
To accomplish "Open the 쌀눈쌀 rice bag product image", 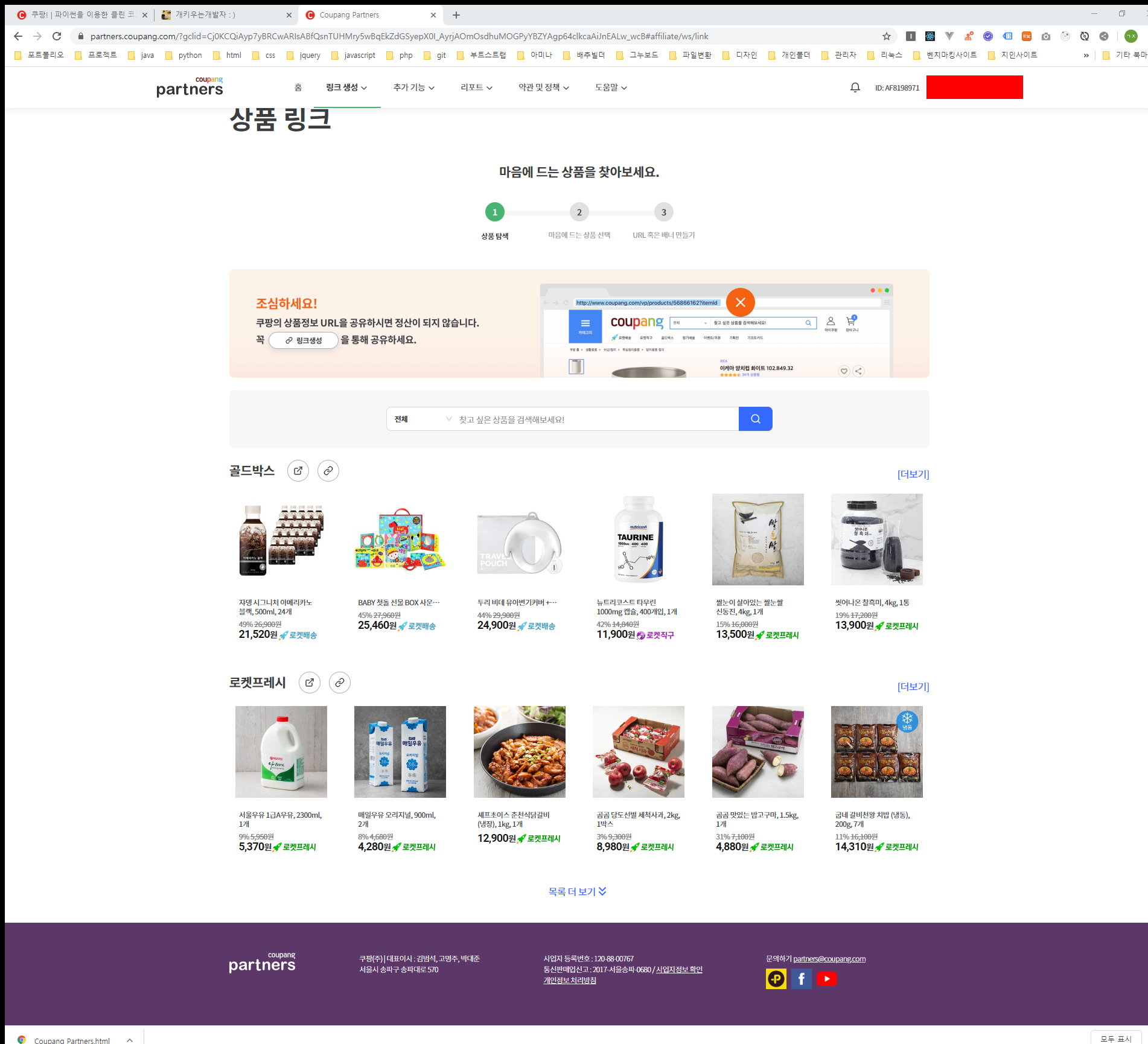I will point(757,540).
